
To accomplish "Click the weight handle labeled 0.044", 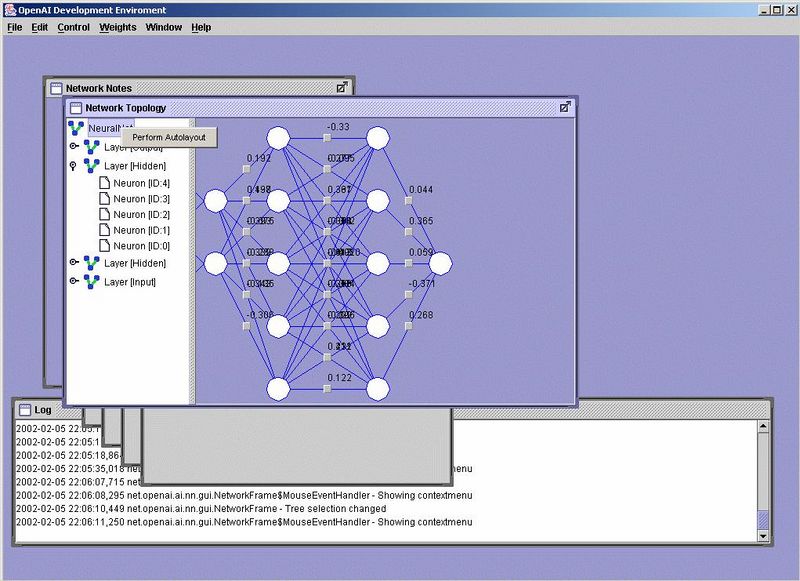I will [409, 200].
